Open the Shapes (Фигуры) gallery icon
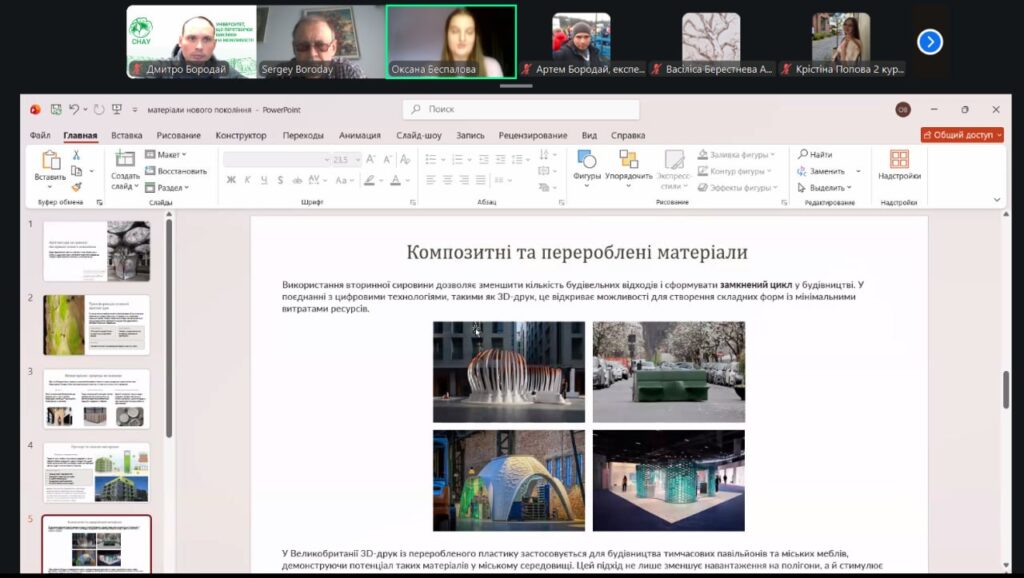 [x=587, y=160]
